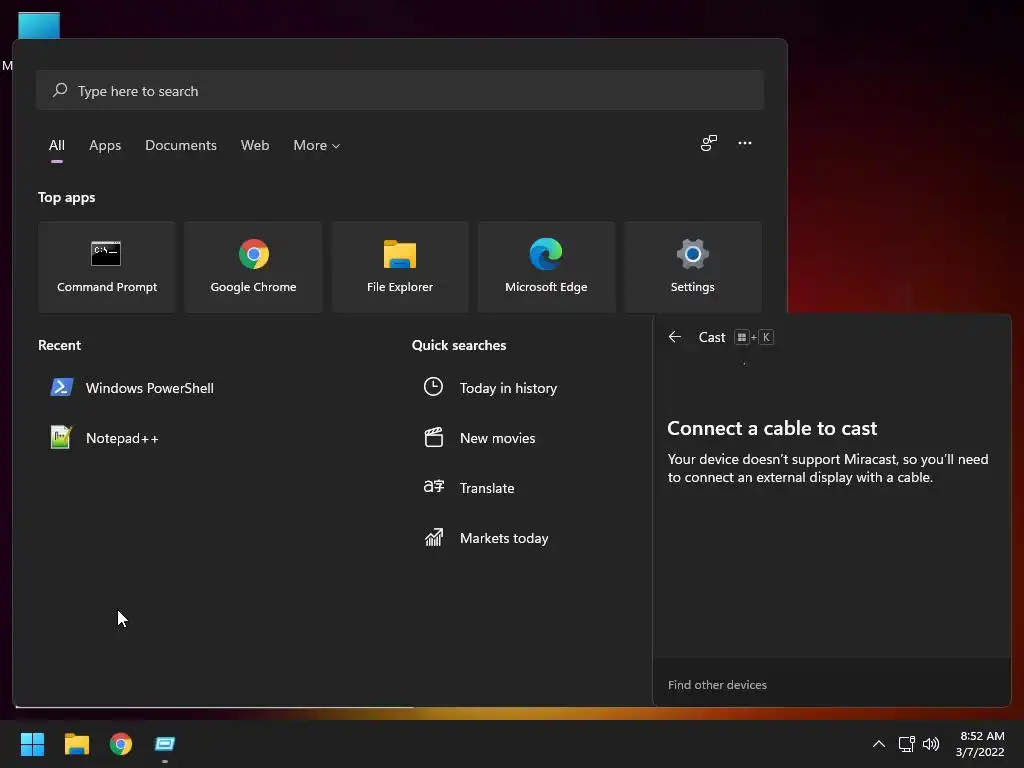The width and height of the screenshot is (1024, 768).
Task: Show hidden tray icons chevron
Action: [879, 744]
